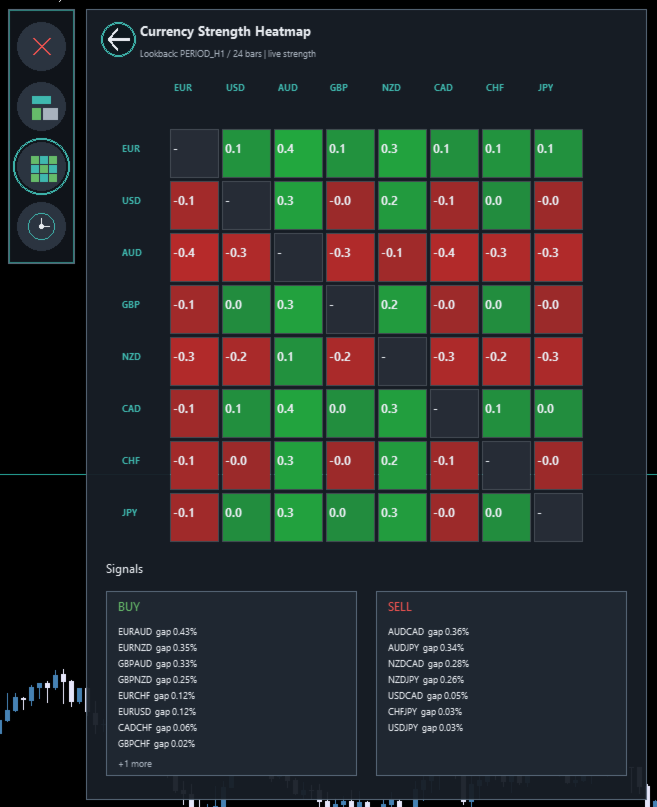Click the NZD vs AUD 0.1 cell
Image resolution: width=657 pixels, height=807 pixels.
[x=298, y=361]
